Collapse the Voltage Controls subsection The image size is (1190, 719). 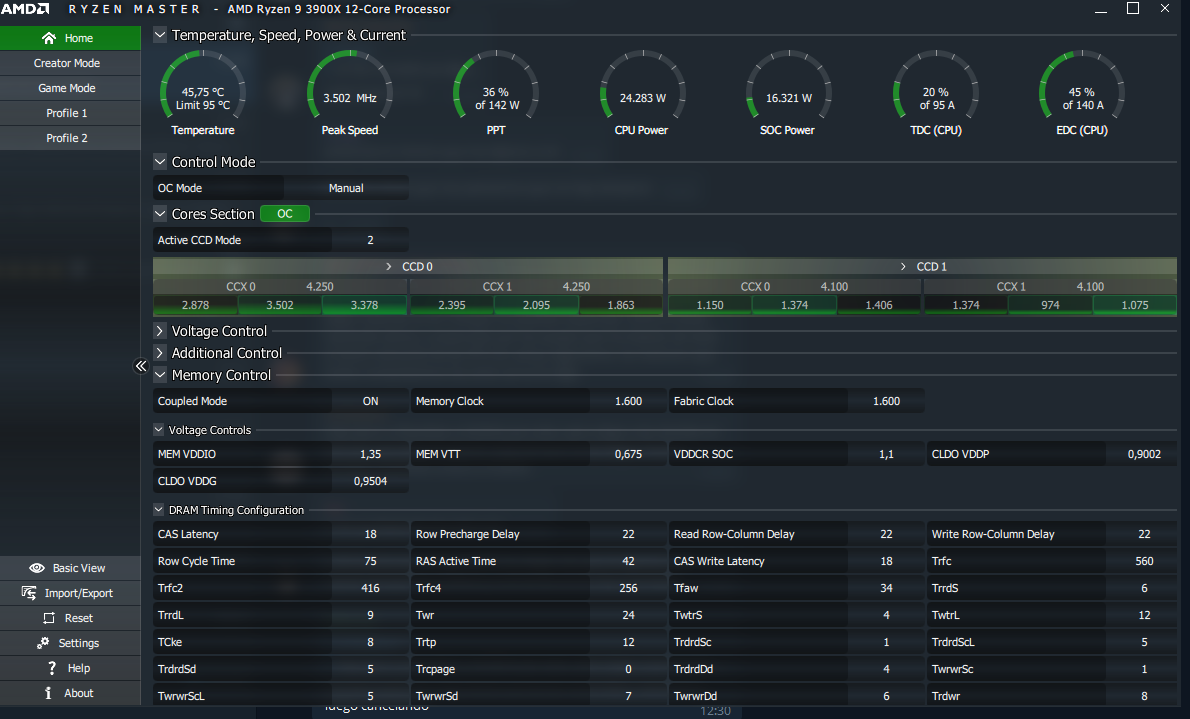point(159,430)
